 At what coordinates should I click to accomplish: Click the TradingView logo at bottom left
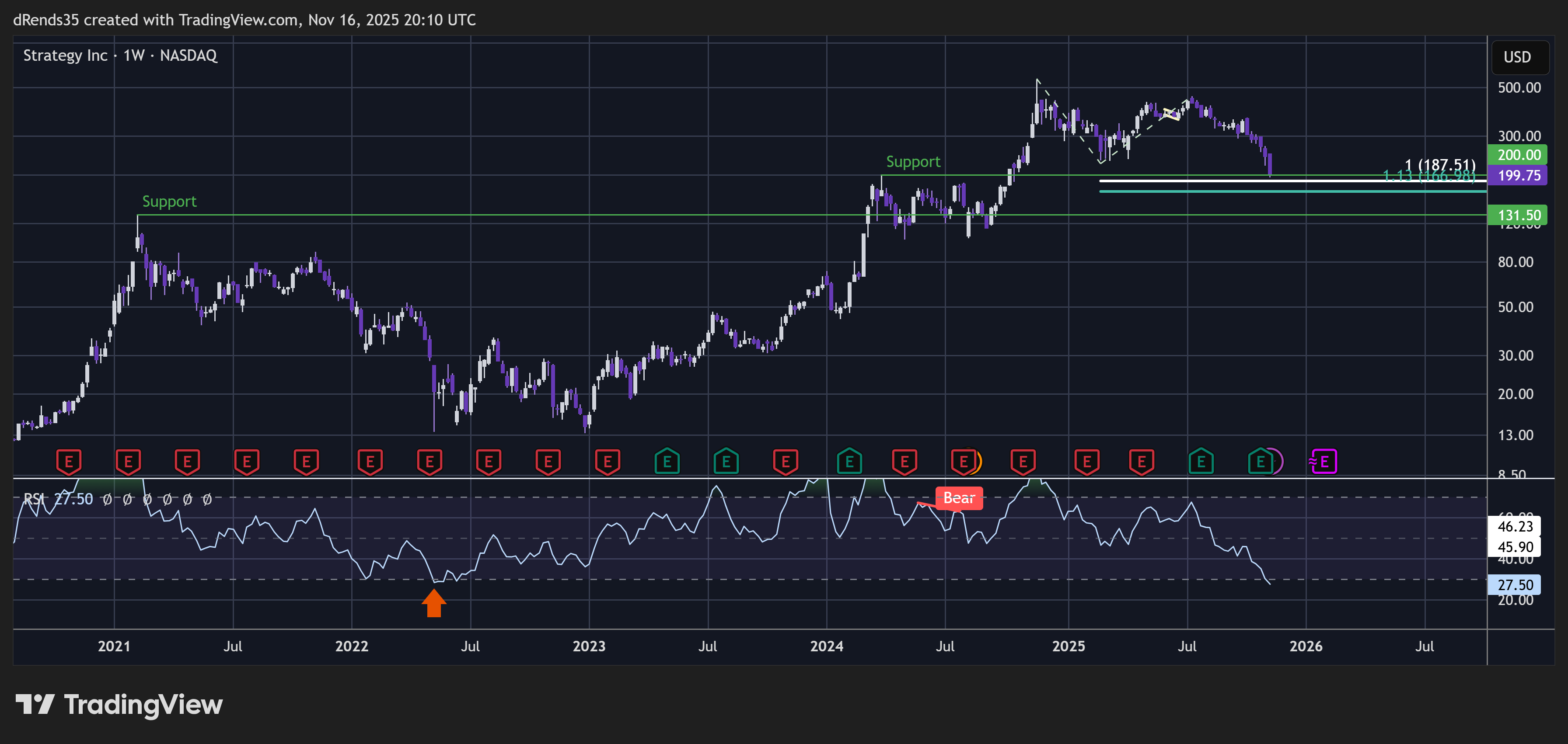pyautogui.click(x=119, y=705)
